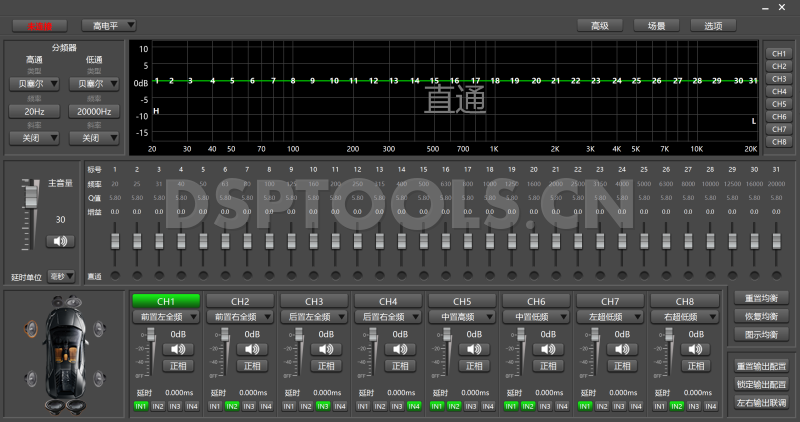Mute CH3 using its speaker icon

328,349
